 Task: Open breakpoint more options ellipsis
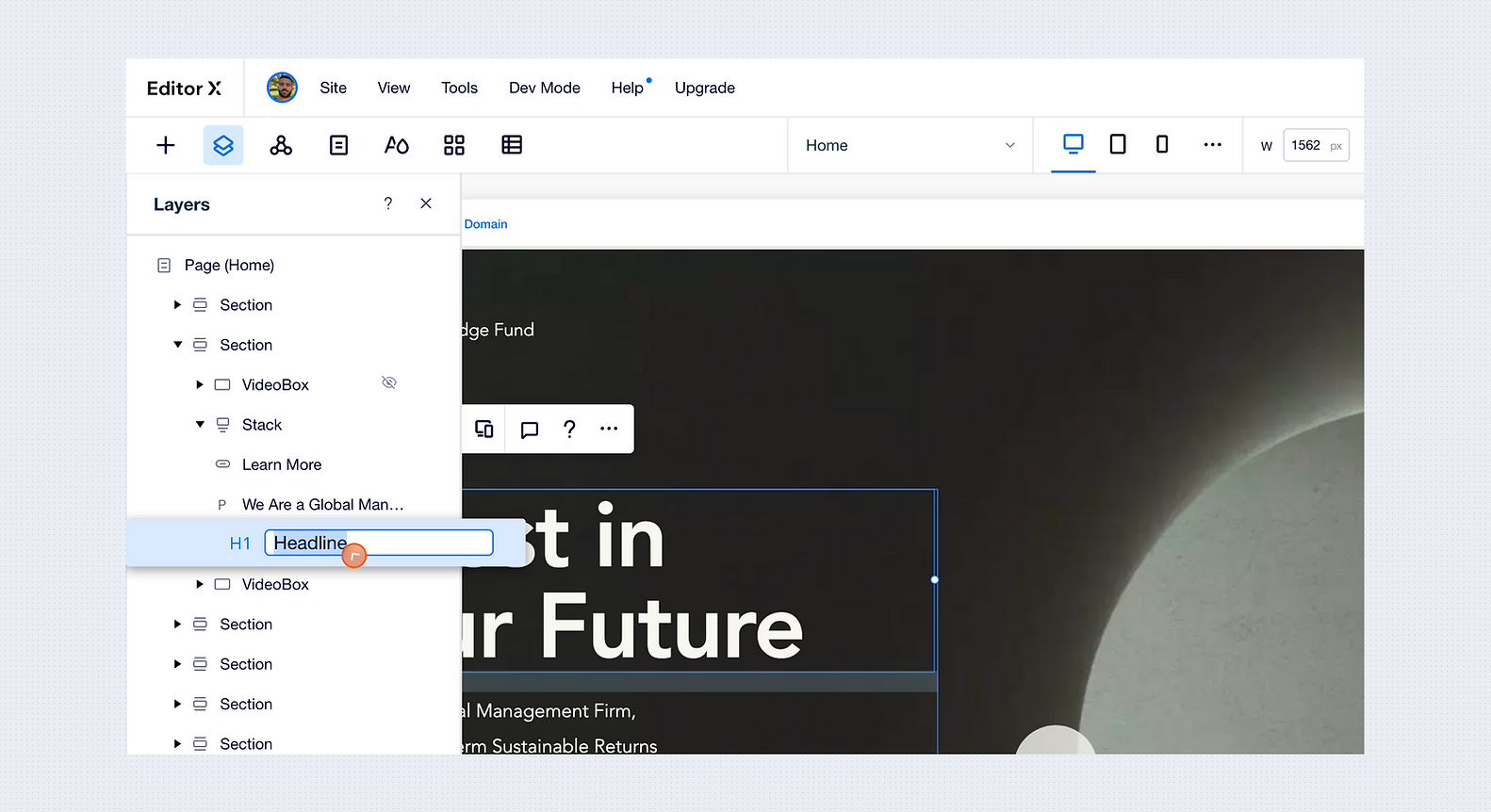pyautogui.click(x=1213, y=144)
